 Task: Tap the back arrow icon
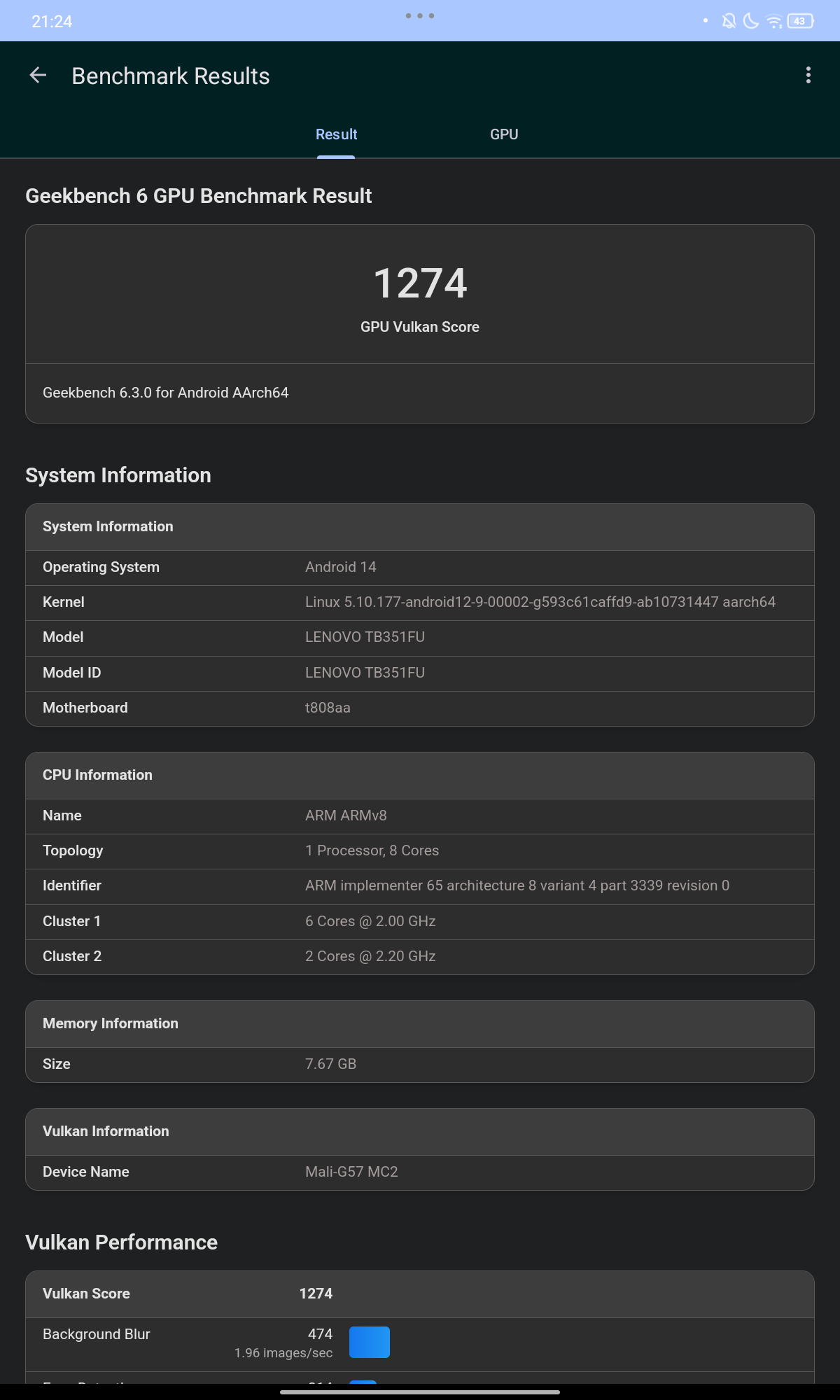click(38, 76)
